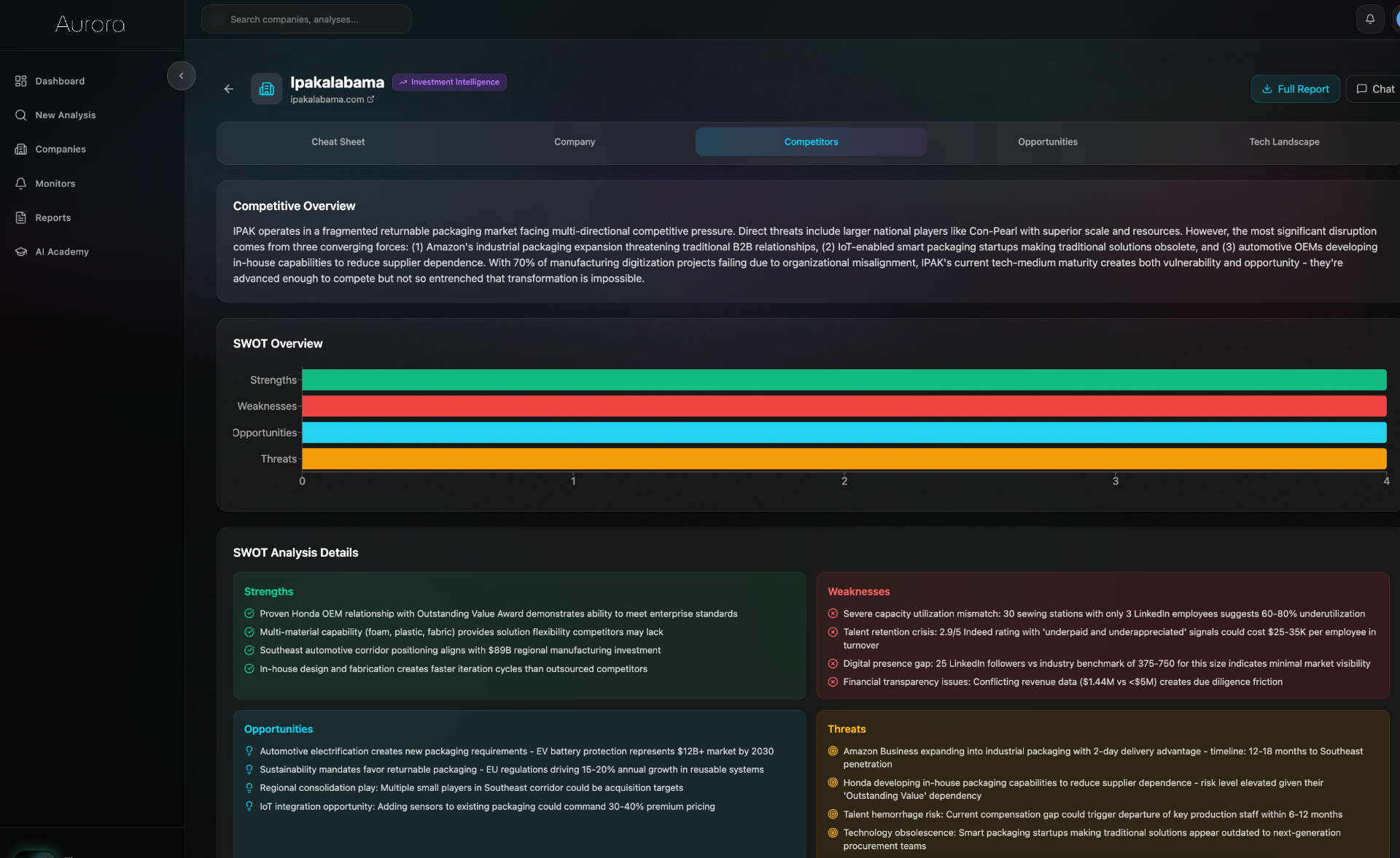Visit the ipakalabama.com link

[327, 99]
